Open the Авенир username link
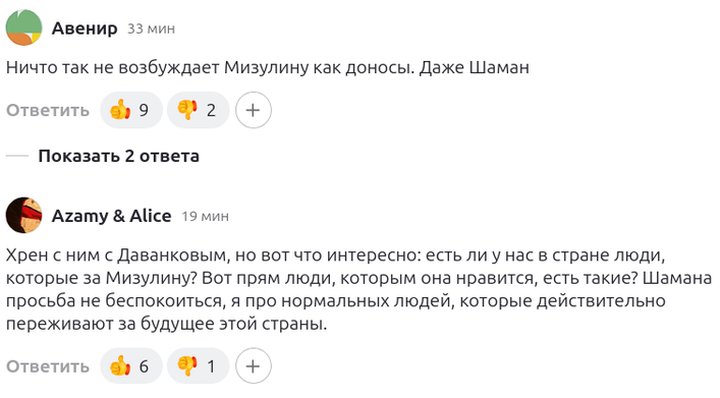 (x=84, y=28)
